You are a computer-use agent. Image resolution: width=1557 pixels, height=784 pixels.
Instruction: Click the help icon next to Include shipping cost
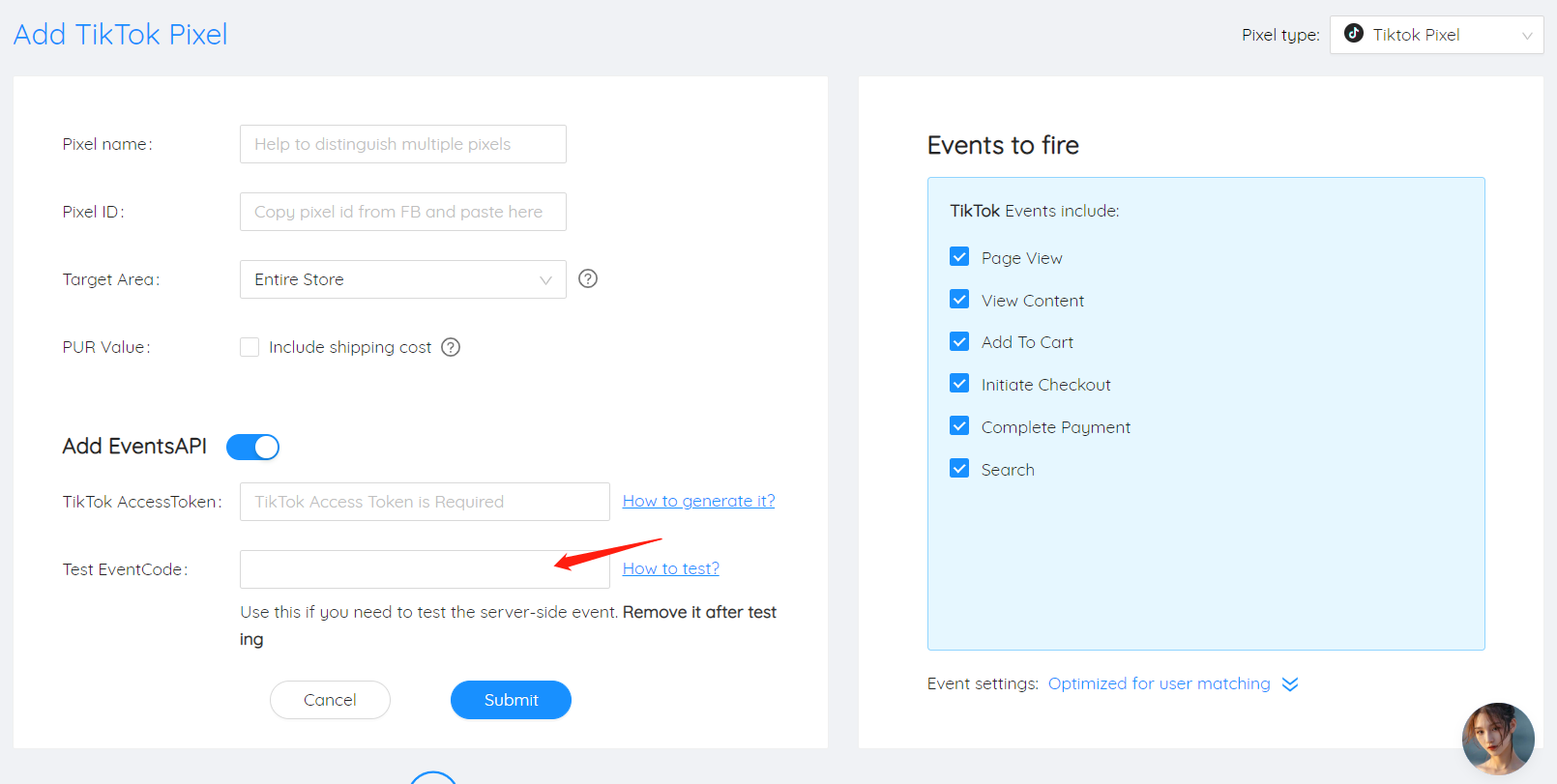point(451,347)
